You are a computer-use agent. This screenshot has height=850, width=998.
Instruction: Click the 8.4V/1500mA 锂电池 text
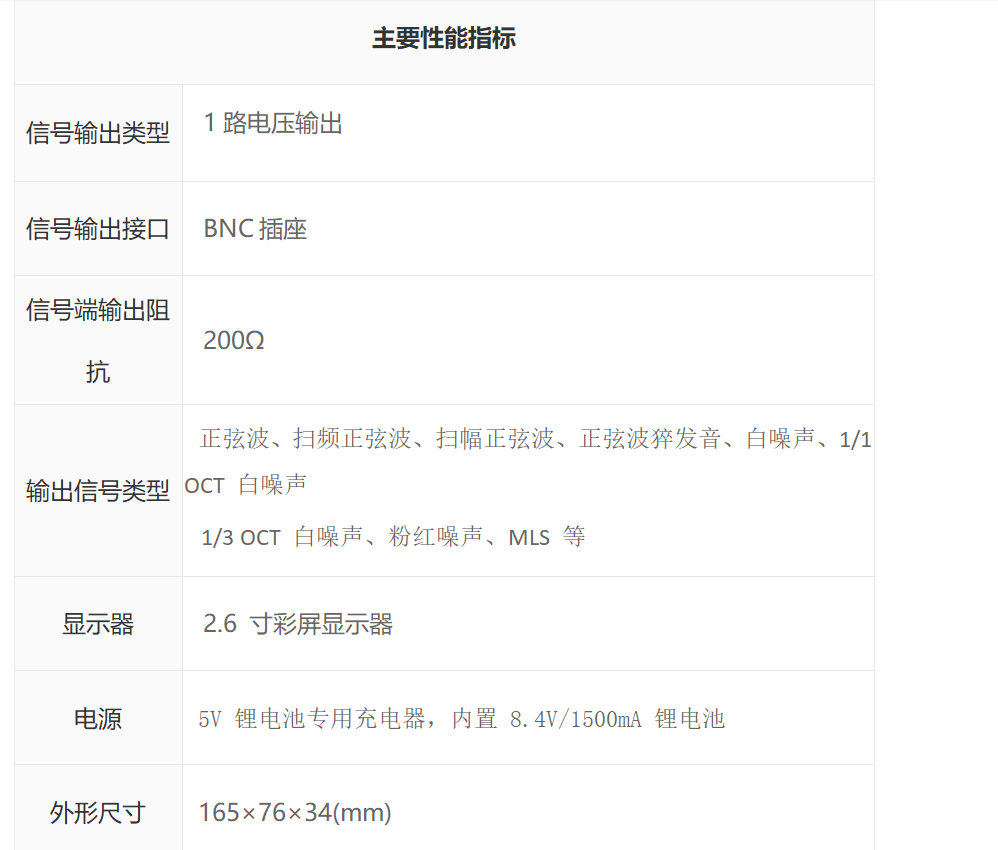click(x=617, y=719)
